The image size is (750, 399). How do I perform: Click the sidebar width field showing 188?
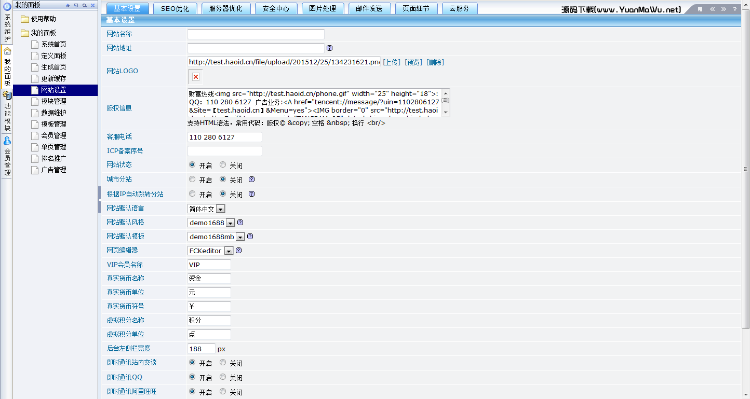tap(201, 349)
